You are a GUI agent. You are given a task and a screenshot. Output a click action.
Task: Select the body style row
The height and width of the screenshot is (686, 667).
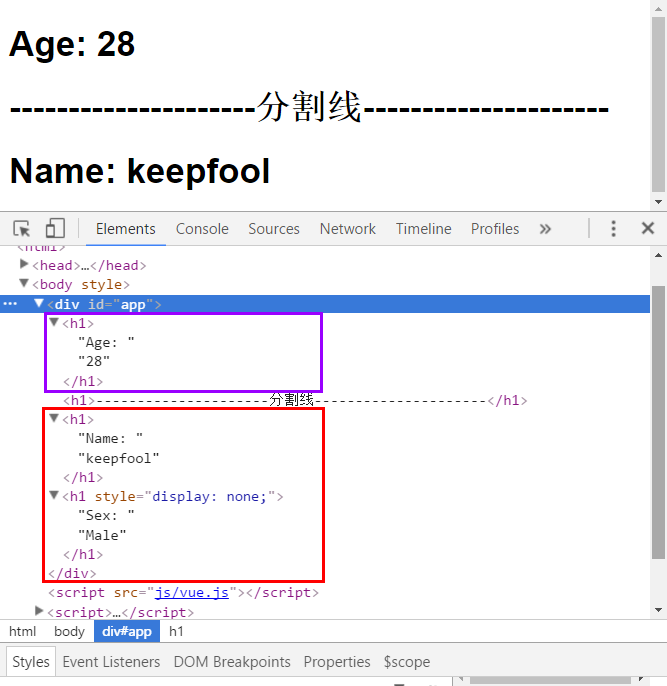tap(81, 284)
